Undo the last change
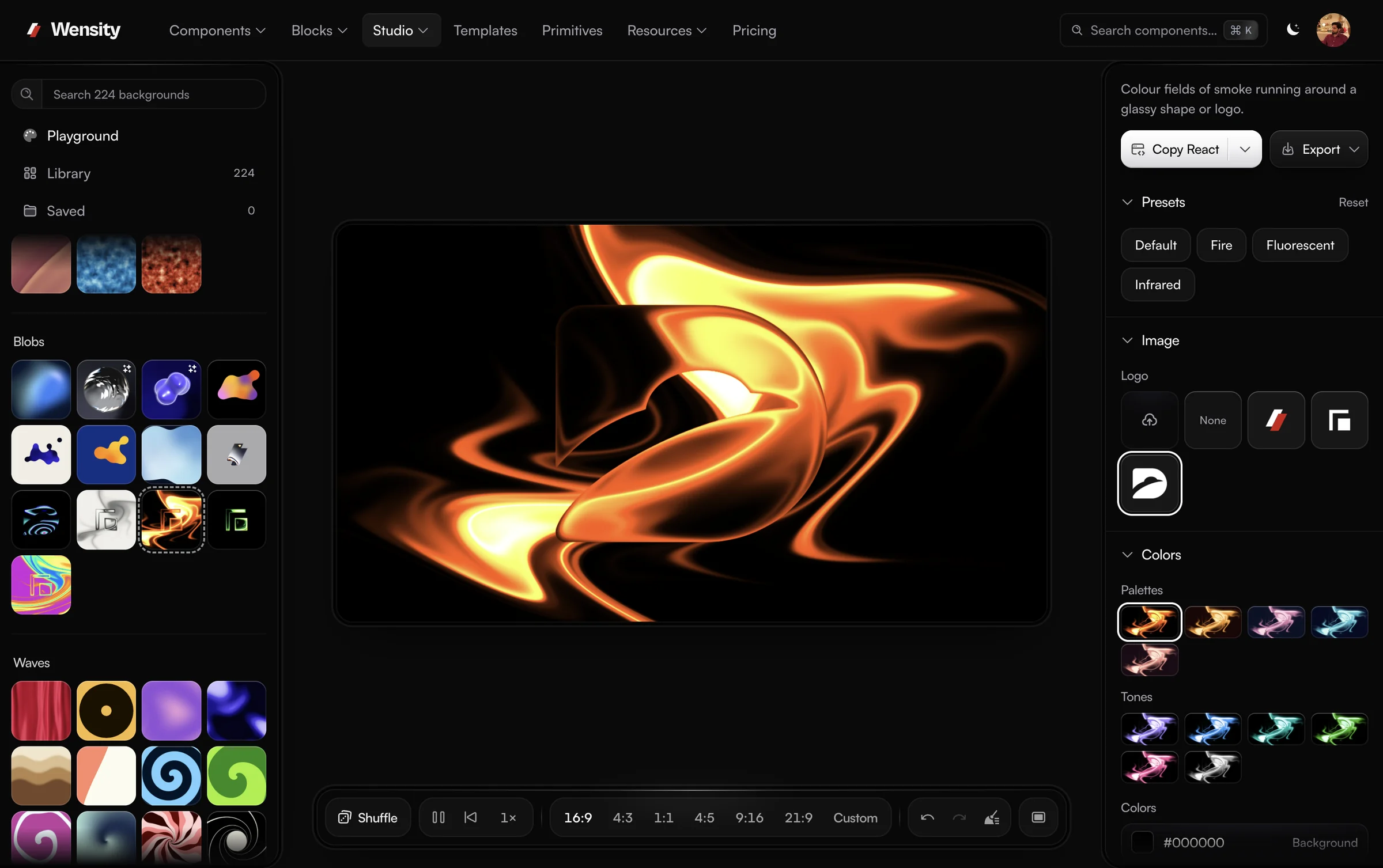The image size is (1383, 868). [x=927, y=817]
